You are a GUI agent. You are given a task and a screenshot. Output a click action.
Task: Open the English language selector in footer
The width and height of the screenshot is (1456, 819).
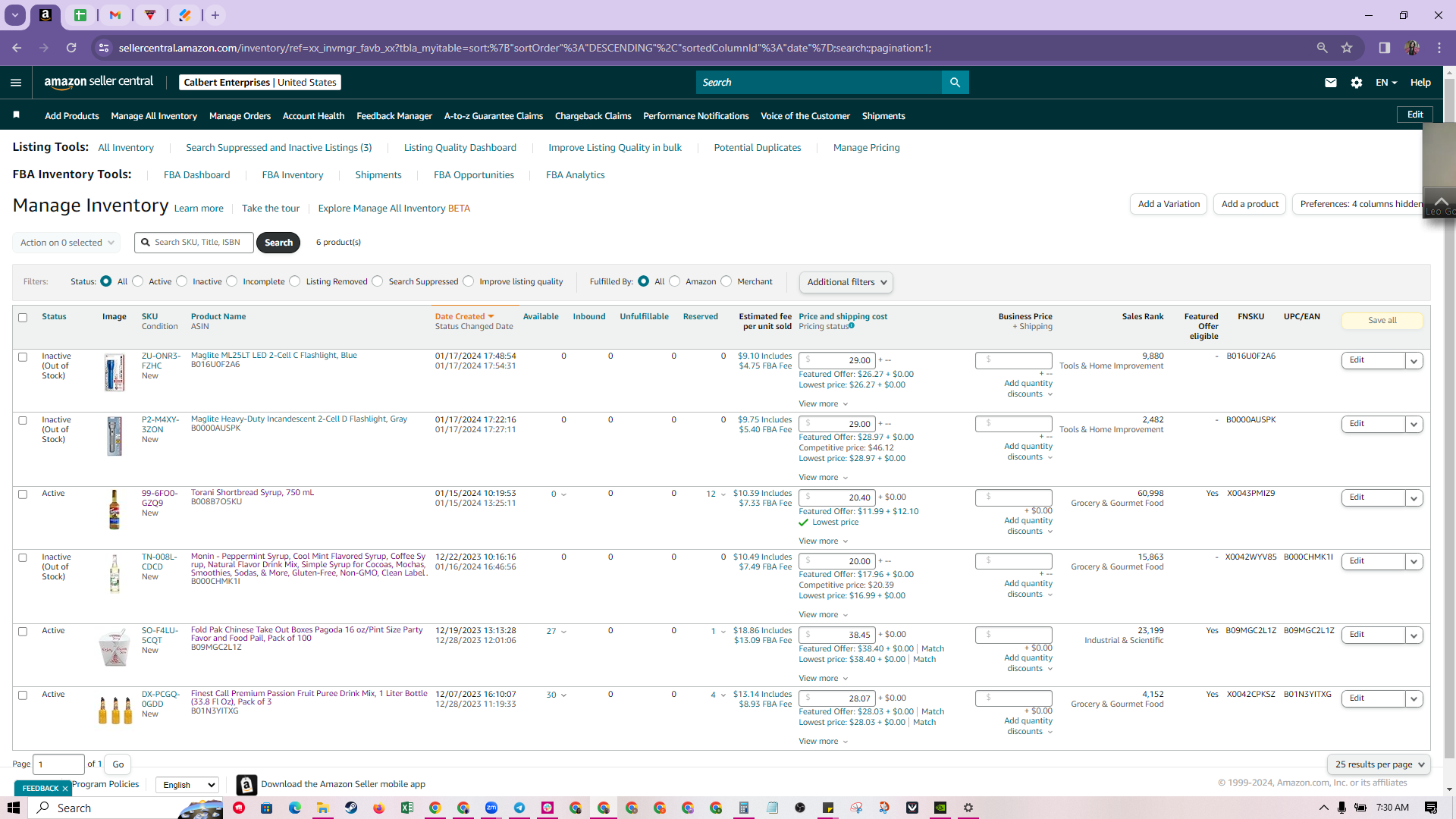pos(188,785)
